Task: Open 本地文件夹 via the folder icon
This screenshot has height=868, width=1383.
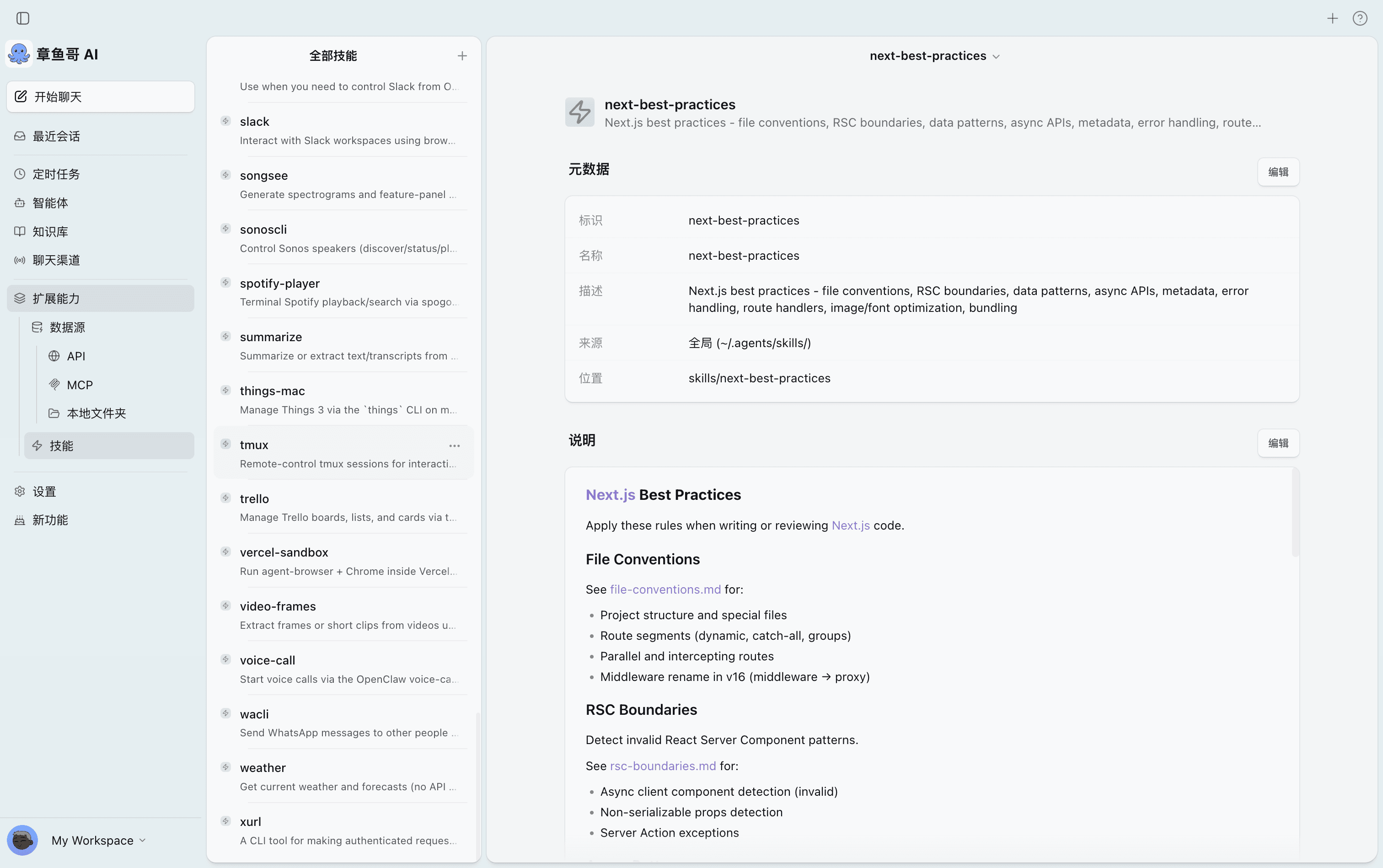Action: coord(54,413)
